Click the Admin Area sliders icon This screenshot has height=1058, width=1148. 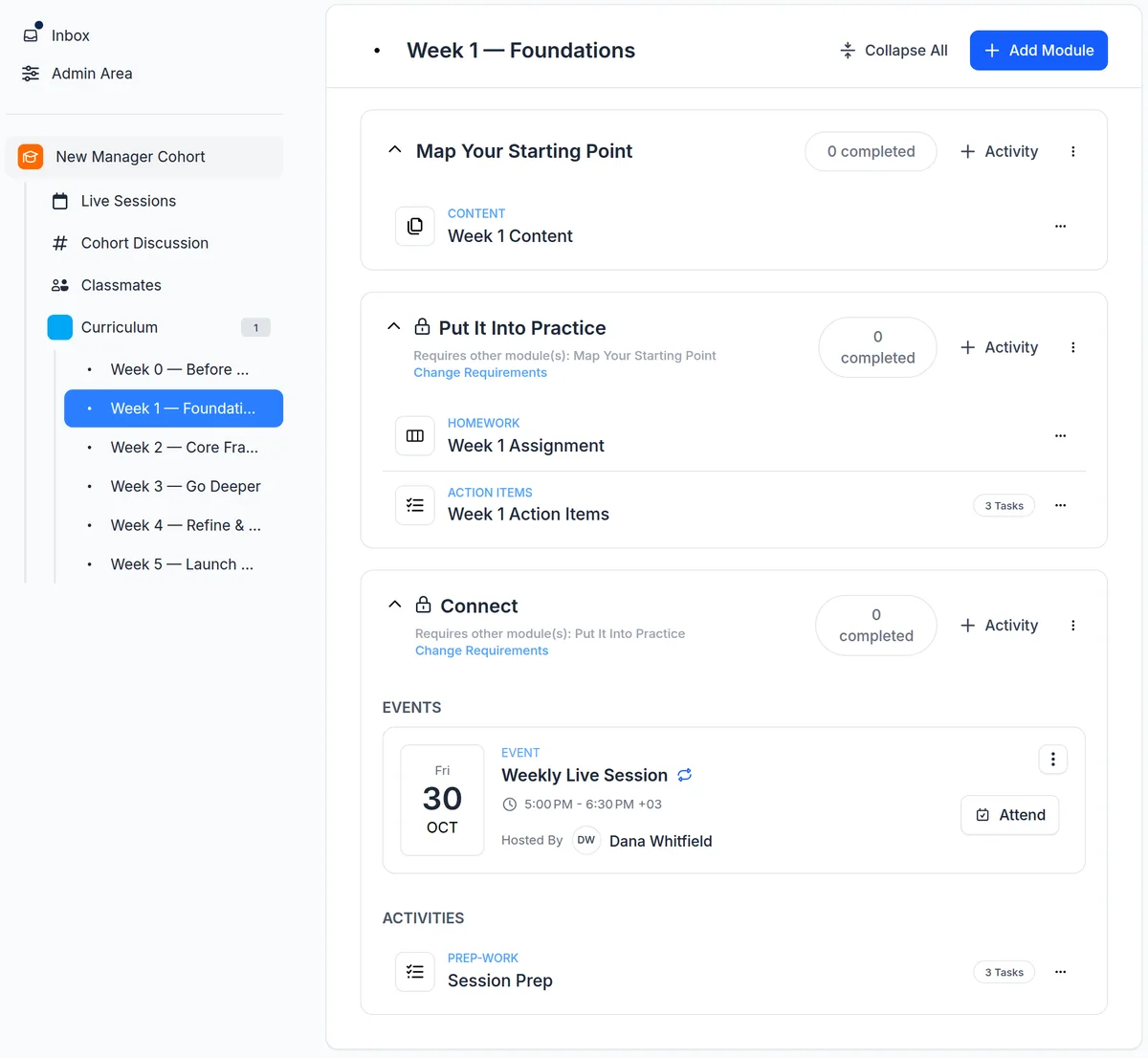(x=31, y=74)
